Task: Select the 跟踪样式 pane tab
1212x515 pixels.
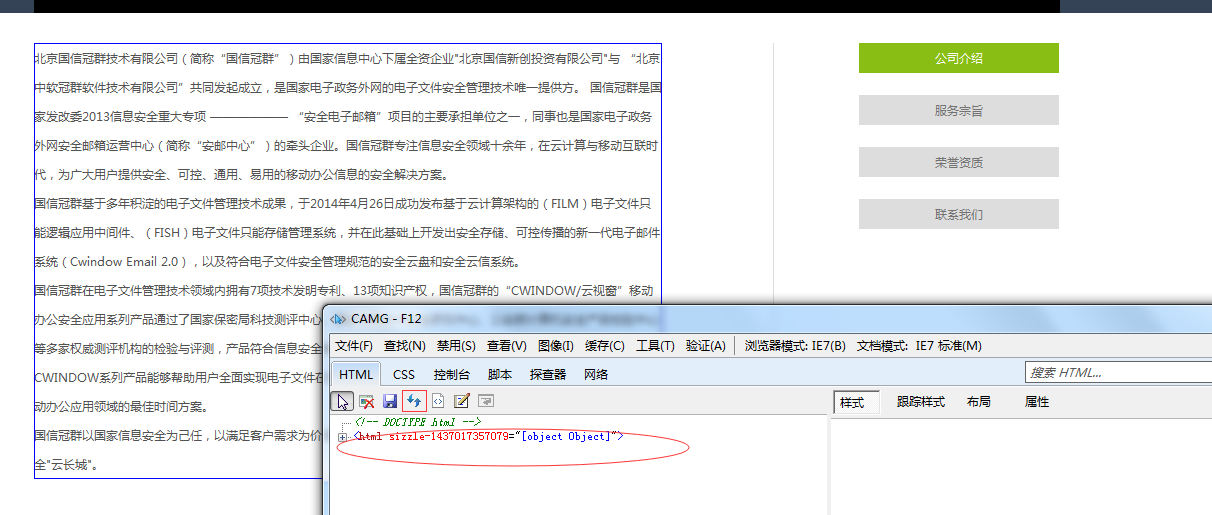Action: [920, 402]
